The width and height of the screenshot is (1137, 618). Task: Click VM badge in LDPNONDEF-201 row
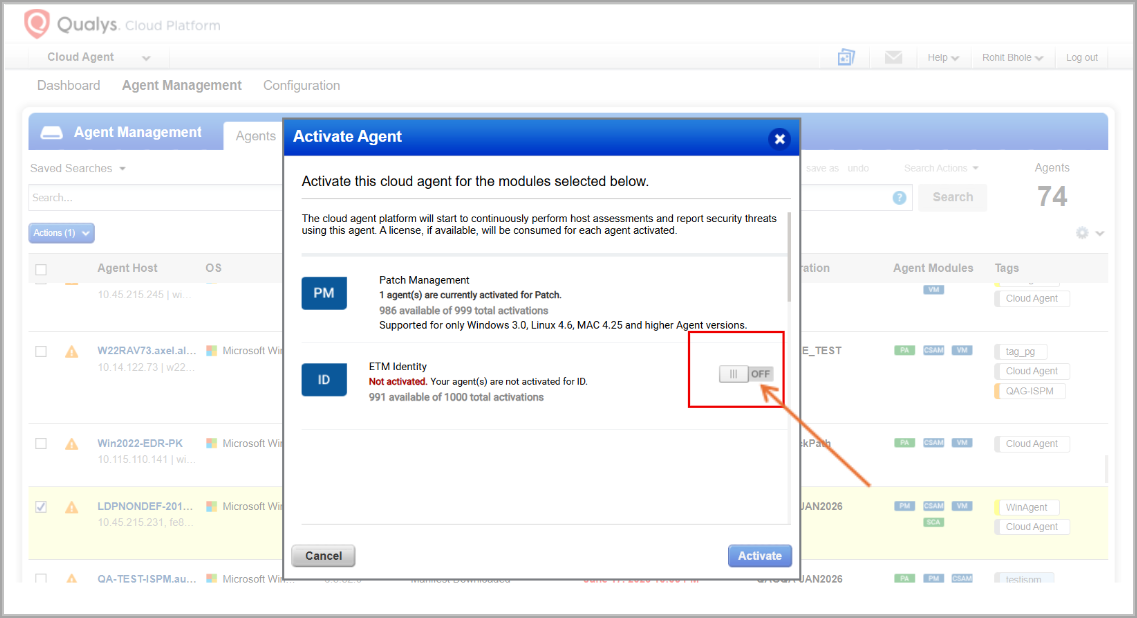pyautogui.click(x=962, y=506)
